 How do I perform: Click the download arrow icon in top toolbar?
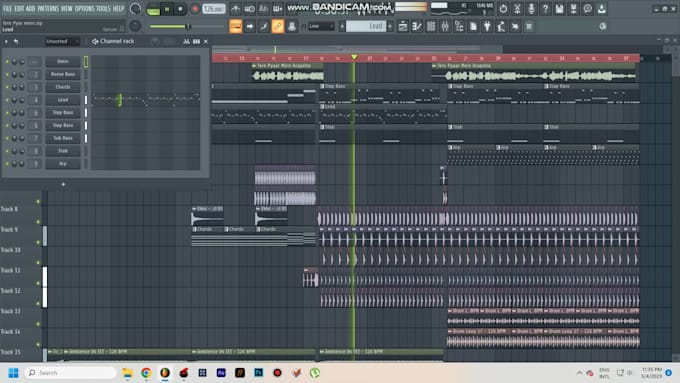[x=602, y=9]
